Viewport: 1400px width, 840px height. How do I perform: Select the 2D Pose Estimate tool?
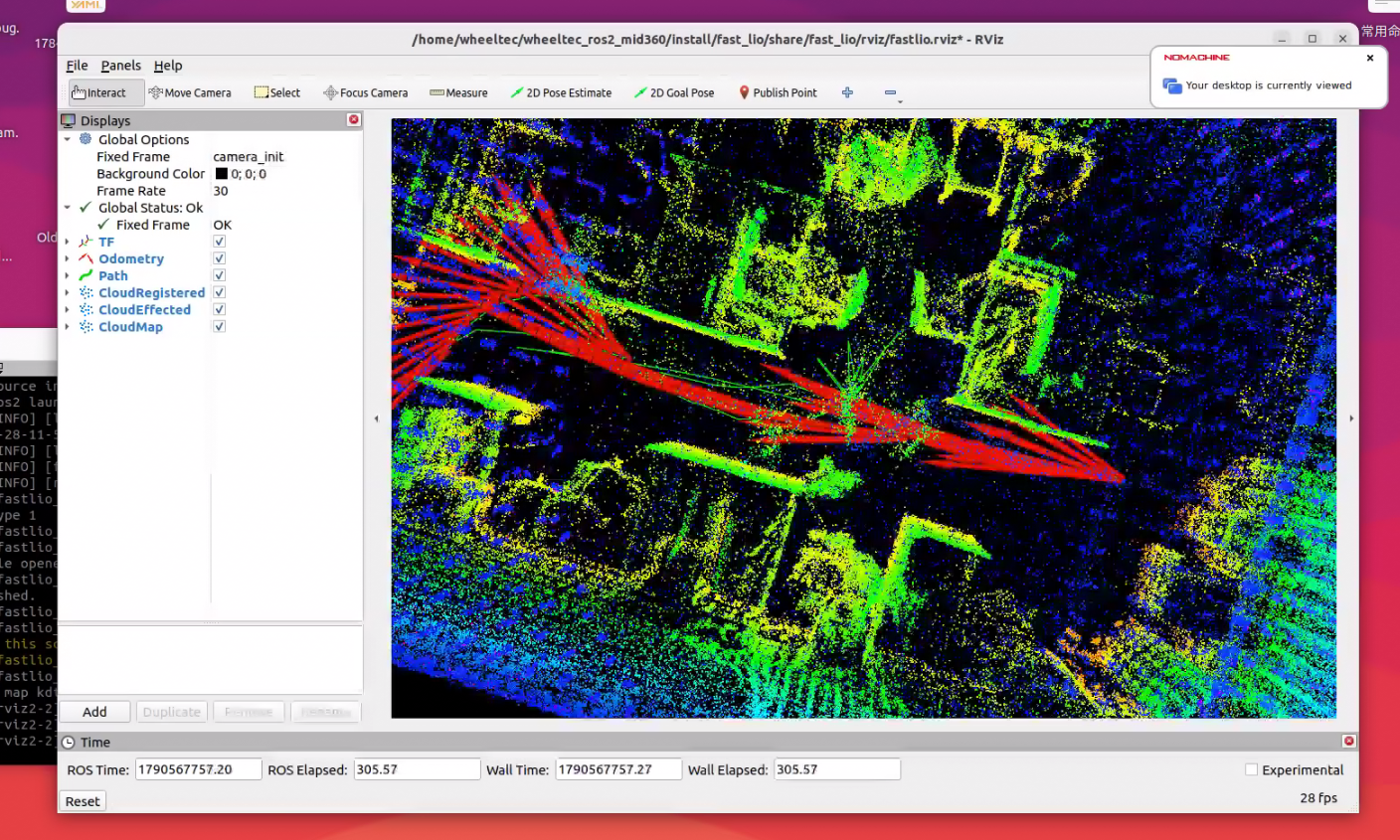[x=561, y=92]
